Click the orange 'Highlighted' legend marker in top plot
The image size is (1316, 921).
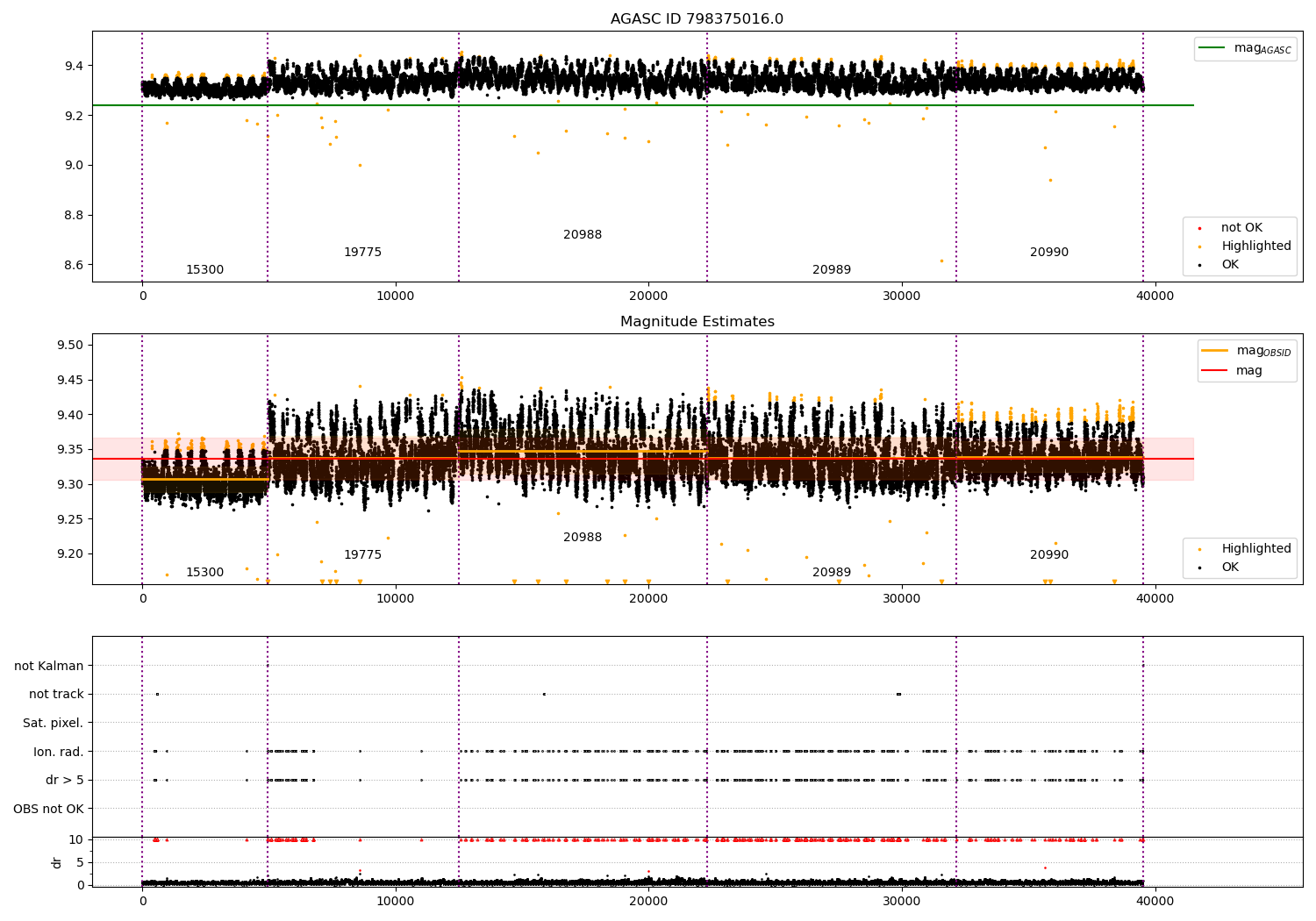tap(1199, 246)
